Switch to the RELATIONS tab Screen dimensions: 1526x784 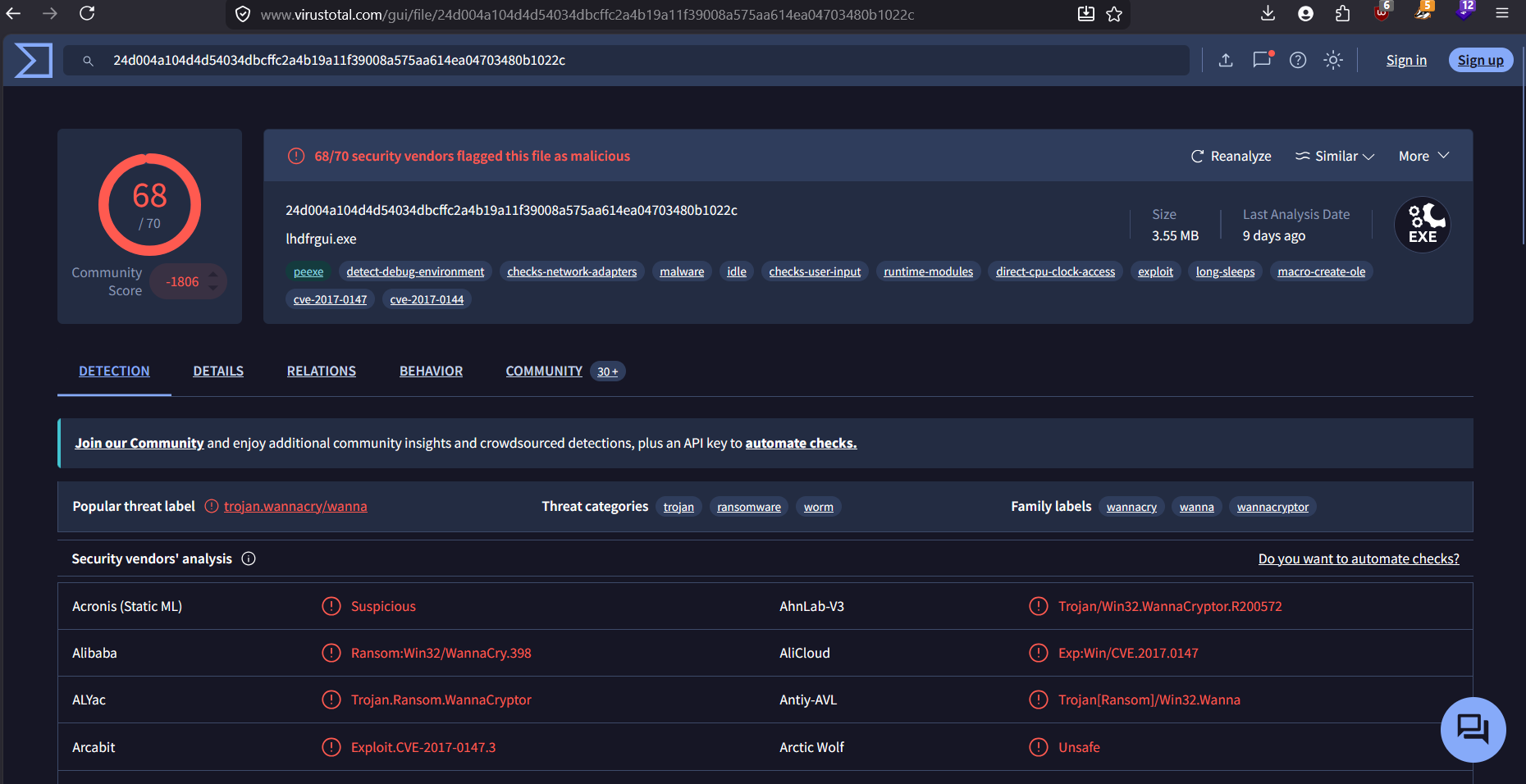point(322,371)
